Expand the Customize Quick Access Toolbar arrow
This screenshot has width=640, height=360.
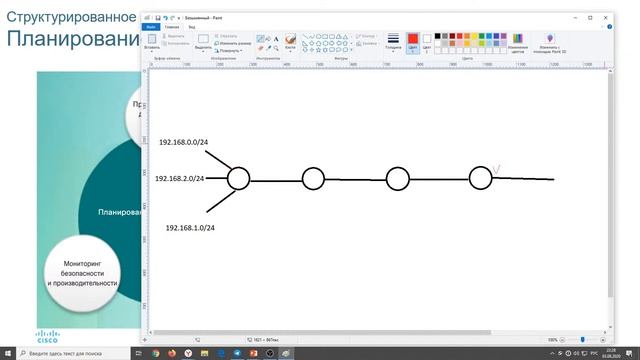[x=179, y=18]
